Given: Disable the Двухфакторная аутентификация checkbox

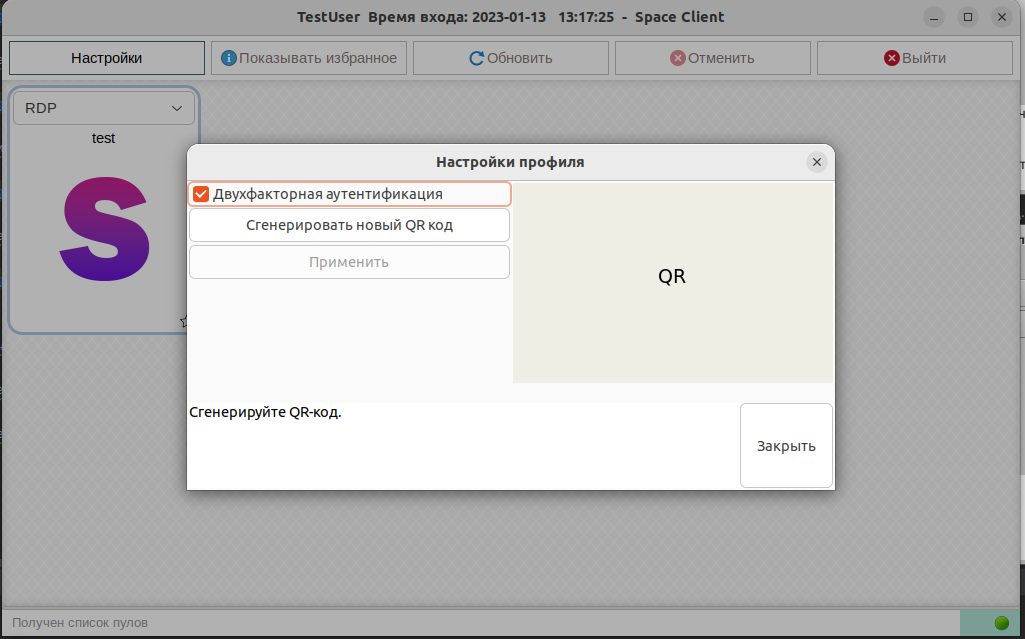Looking at the screenshot, I should coord(201,194).
